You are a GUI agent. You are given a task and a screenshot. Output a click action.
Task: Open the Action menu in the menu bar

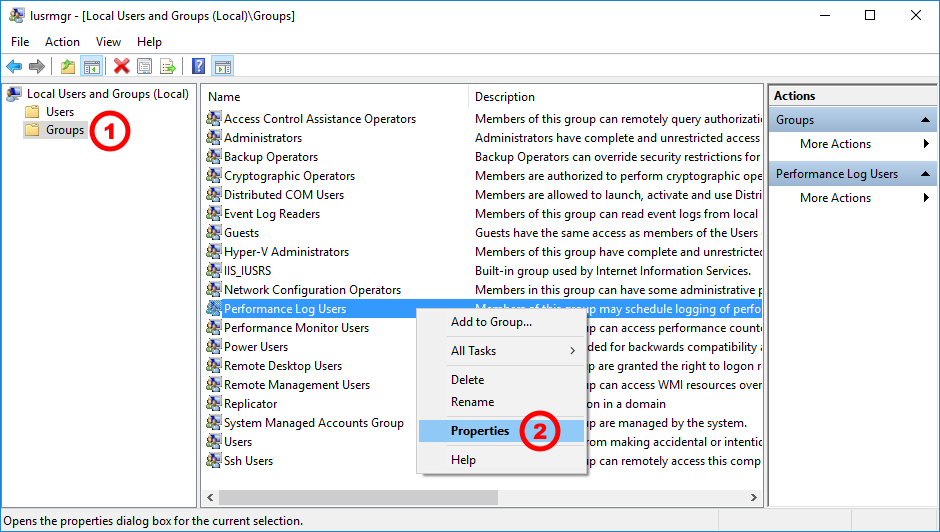(x=62, y=42)
